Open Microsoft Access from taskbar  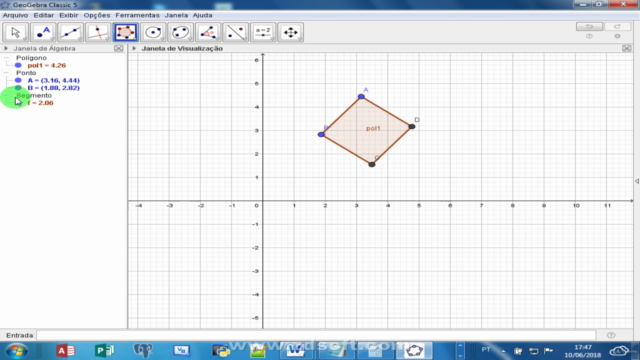pyautogui.click(x=66, y=351)
